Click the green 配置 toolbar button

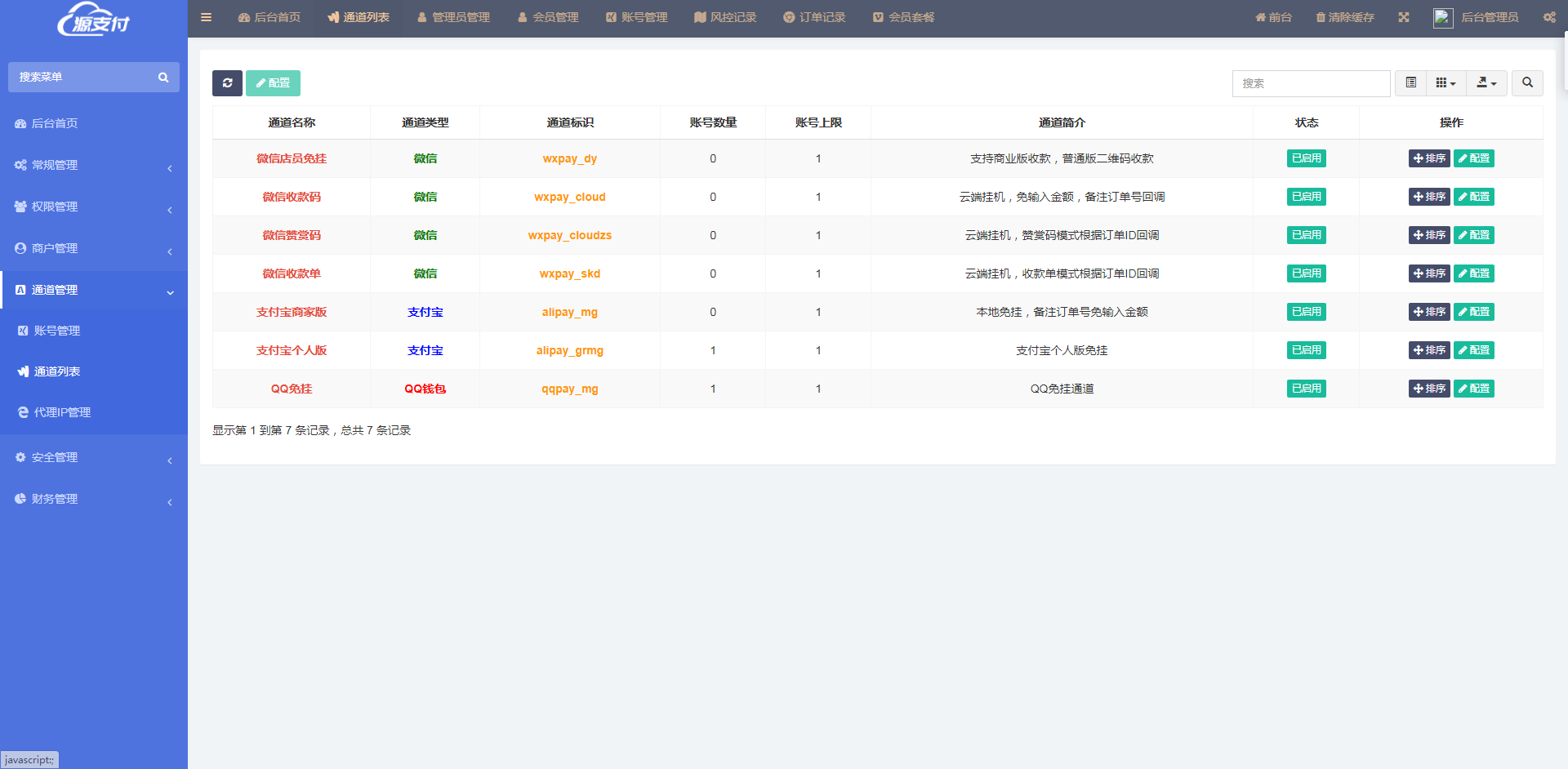(x=273, y=83)
